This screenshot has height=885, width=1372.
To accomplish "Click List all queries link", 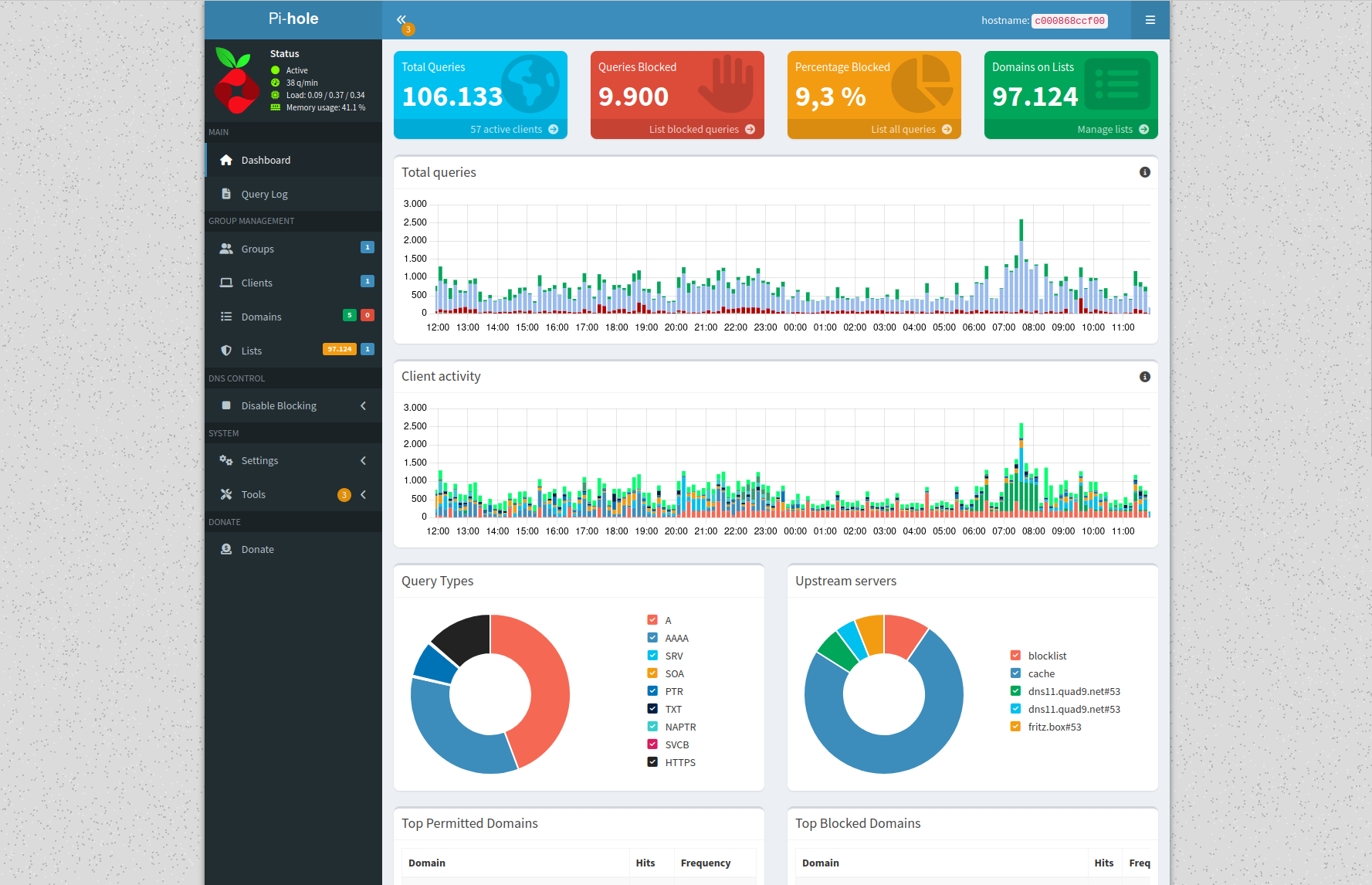I will (x=903, y=130).
